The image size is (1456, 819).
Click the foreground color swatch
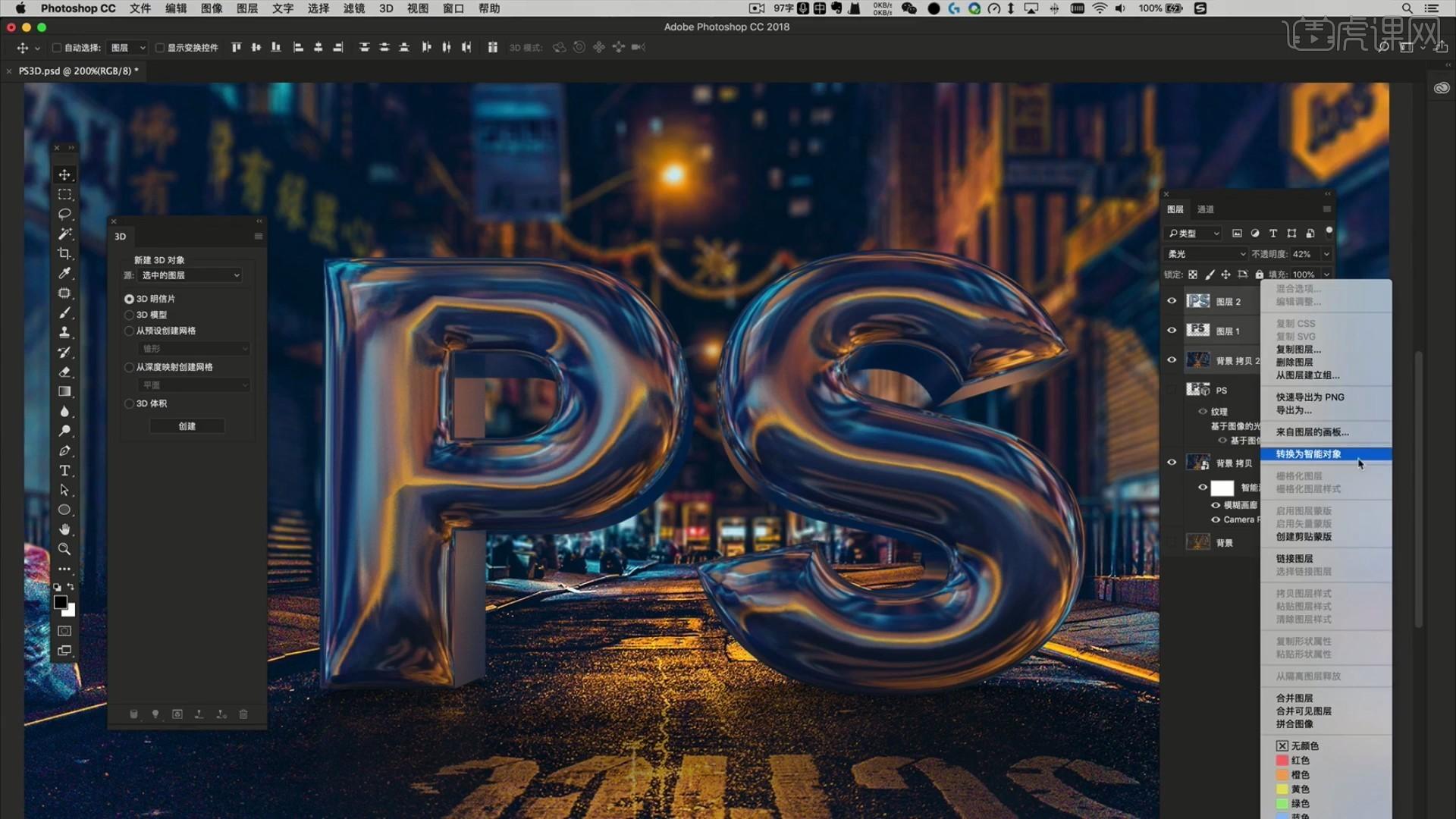[60, 601]
